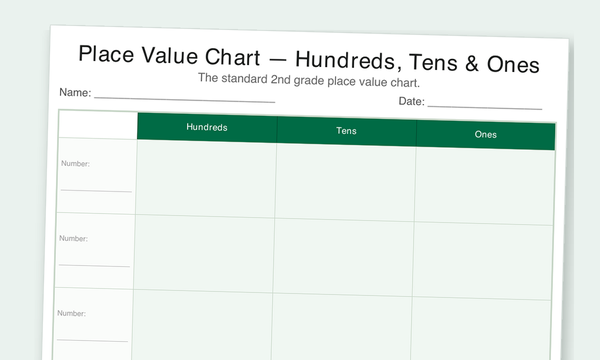Click the Hundreds column header
This screenshot has width=600, height=360.
pyautogui.click(x=207, y=127)
